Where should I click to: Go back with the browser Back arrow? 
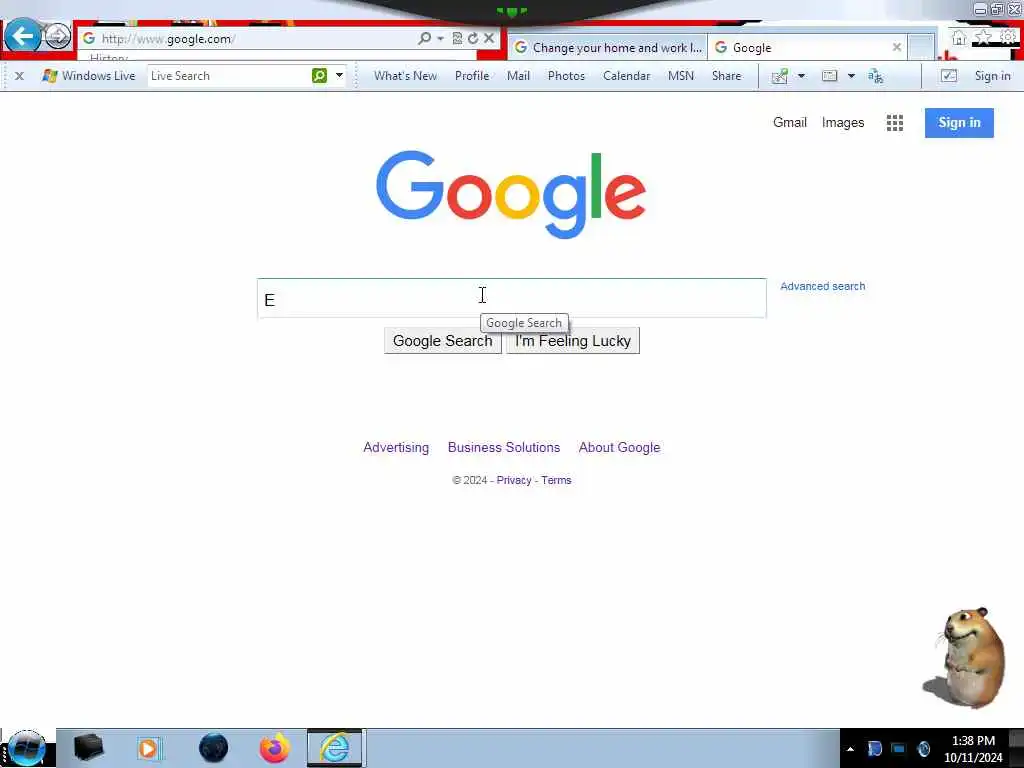click(x=23, y=36)
